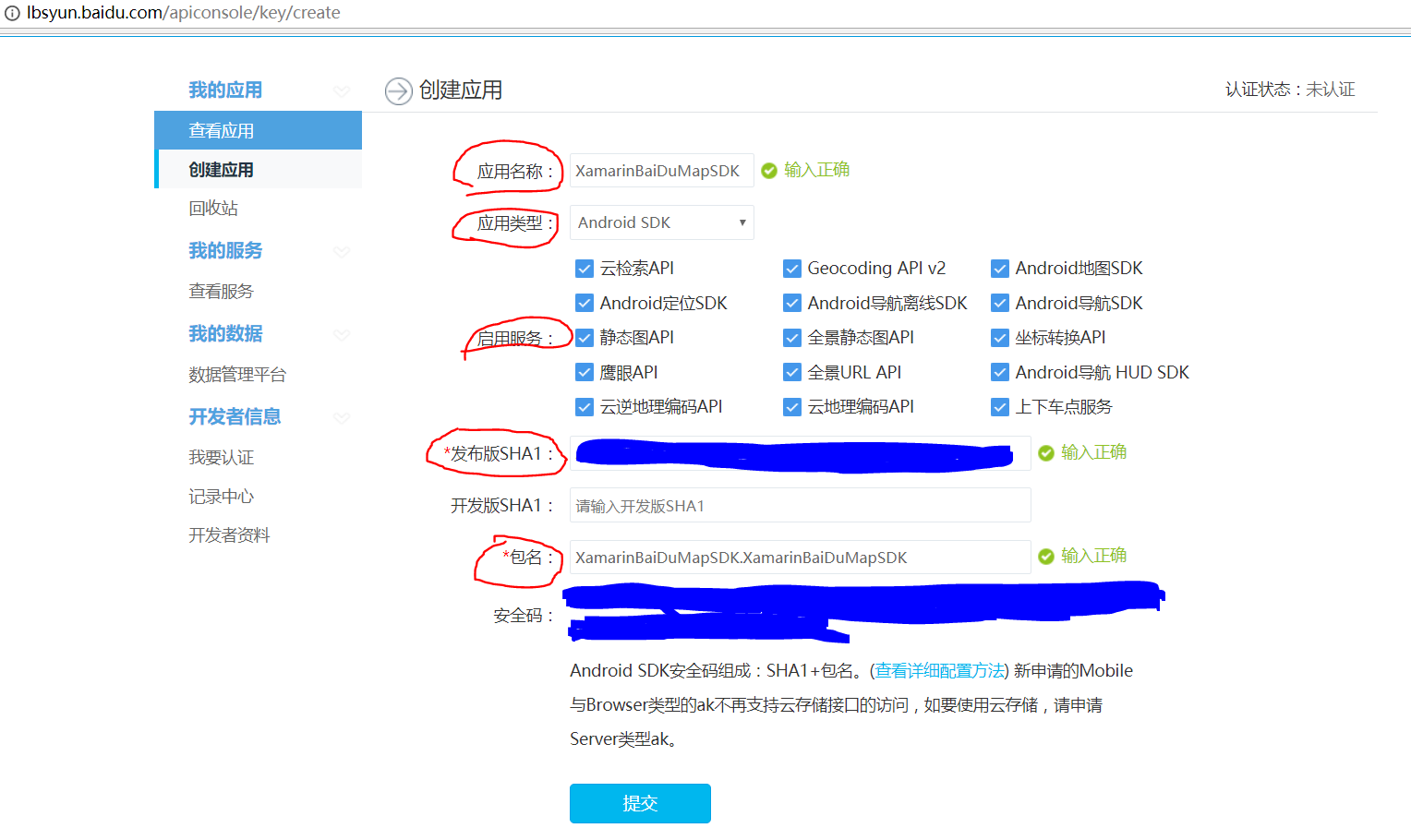1411x840 pixels.
Task: Uncheck the Android导航离线SDK checkbox
Action: 792,303
